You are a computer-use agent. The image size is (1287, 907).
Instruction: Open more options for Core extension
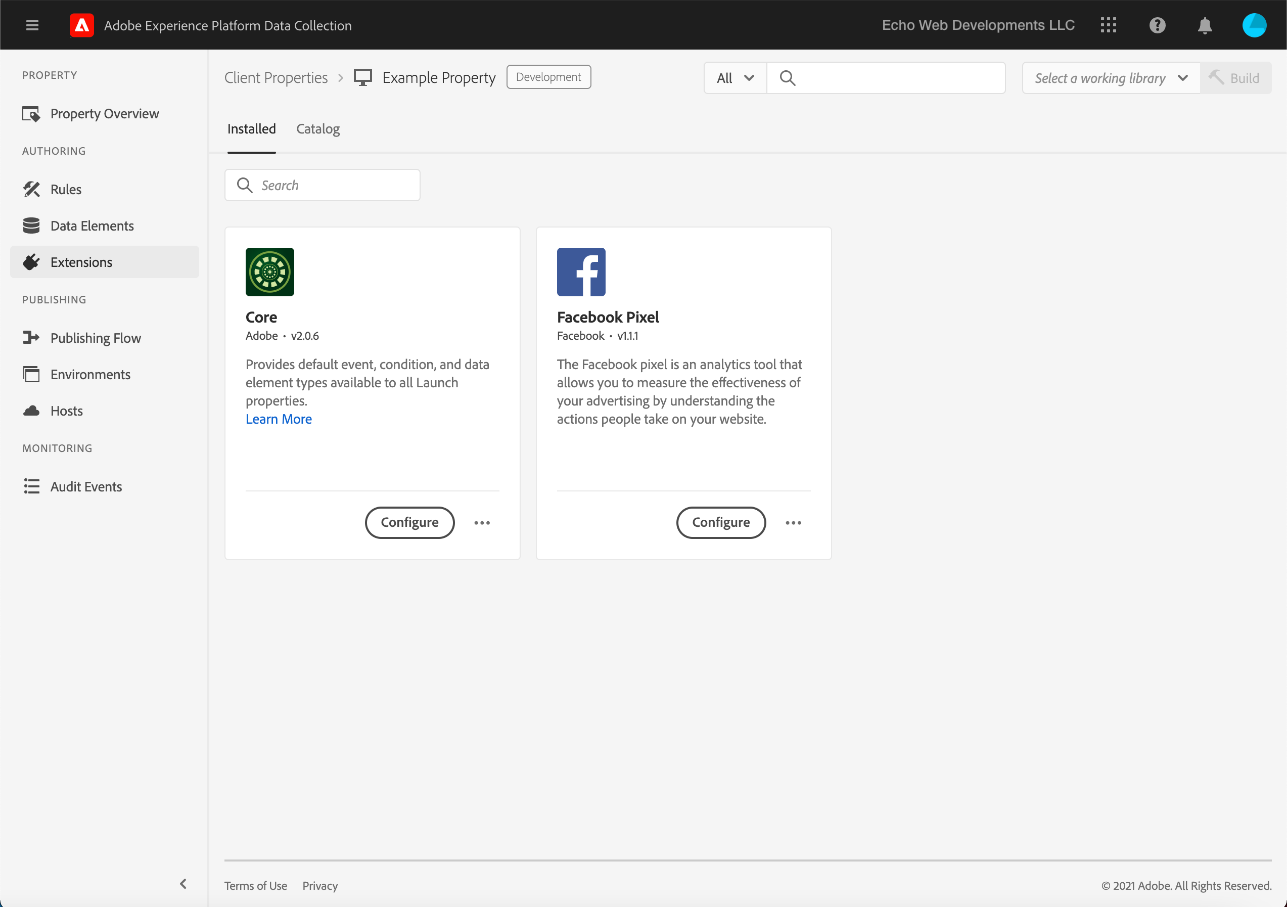[482, 523]
